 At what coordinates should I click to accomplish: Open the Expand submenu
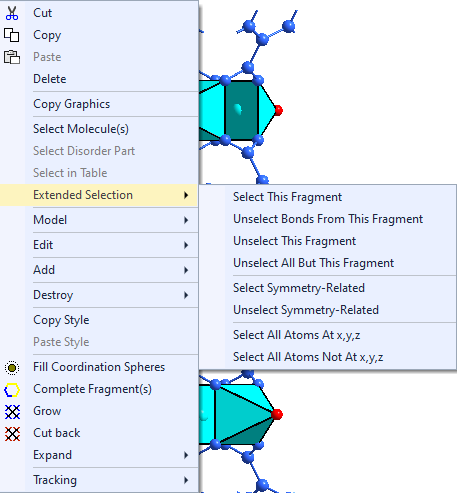(99, 455)
